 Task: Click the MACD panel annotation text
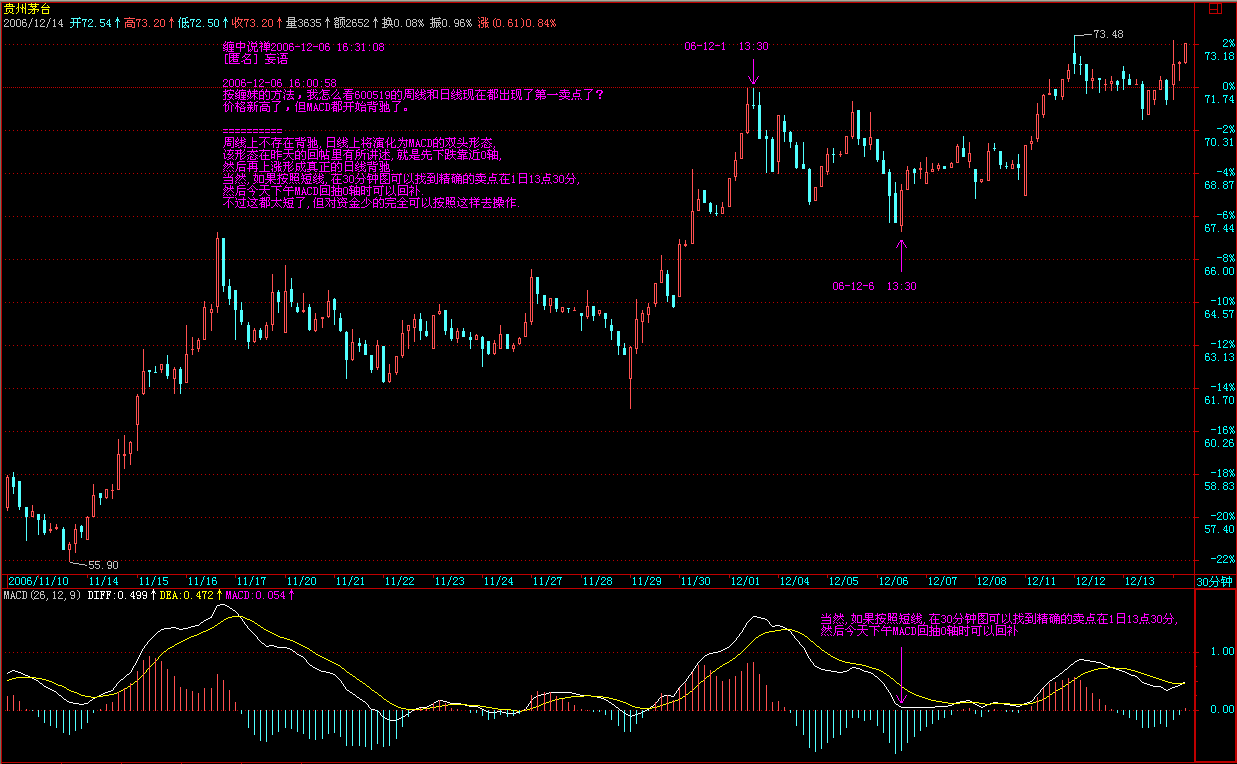tap(998, 625)
